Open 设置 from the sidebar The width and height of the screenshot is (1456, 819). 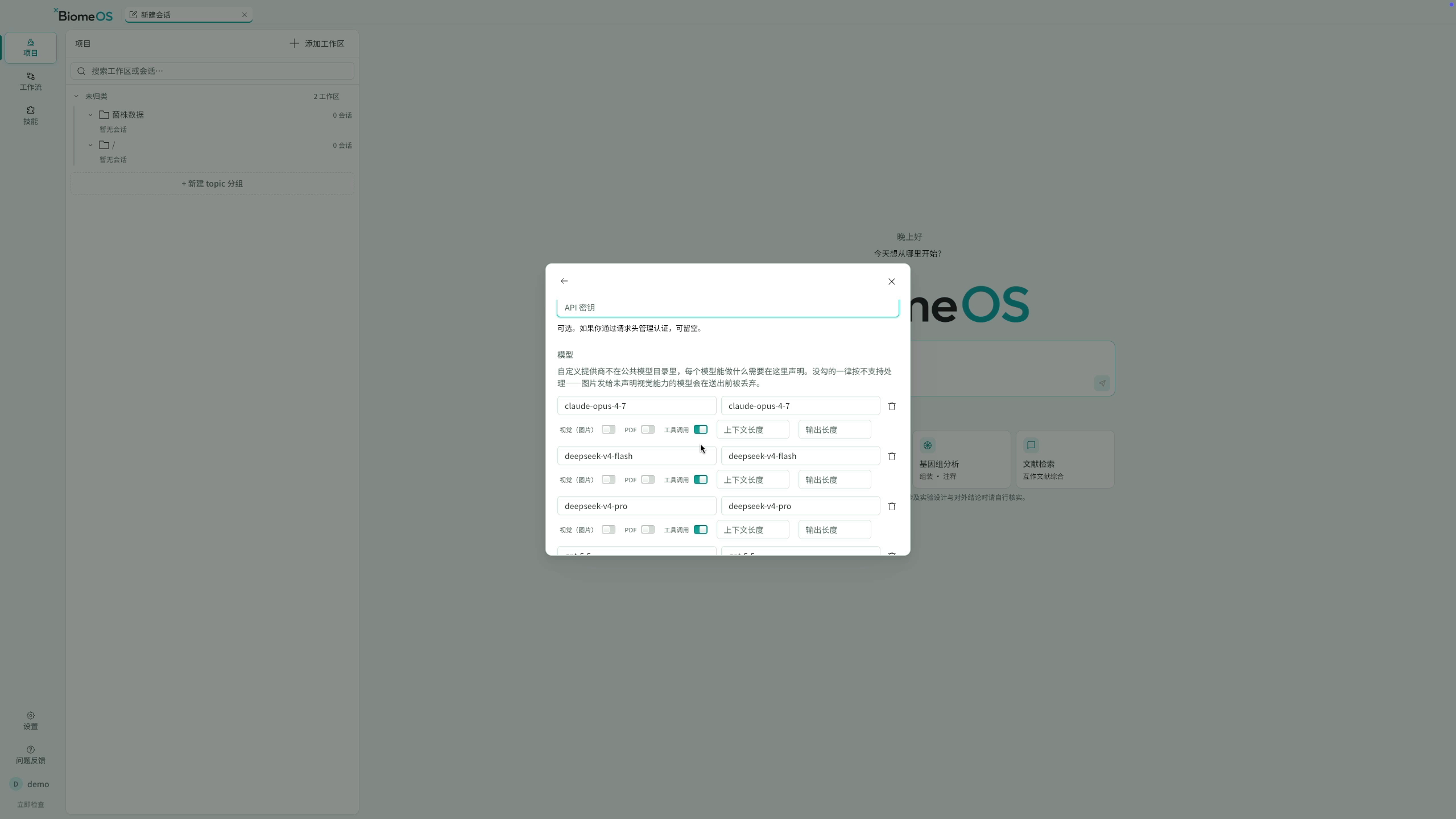31,721
